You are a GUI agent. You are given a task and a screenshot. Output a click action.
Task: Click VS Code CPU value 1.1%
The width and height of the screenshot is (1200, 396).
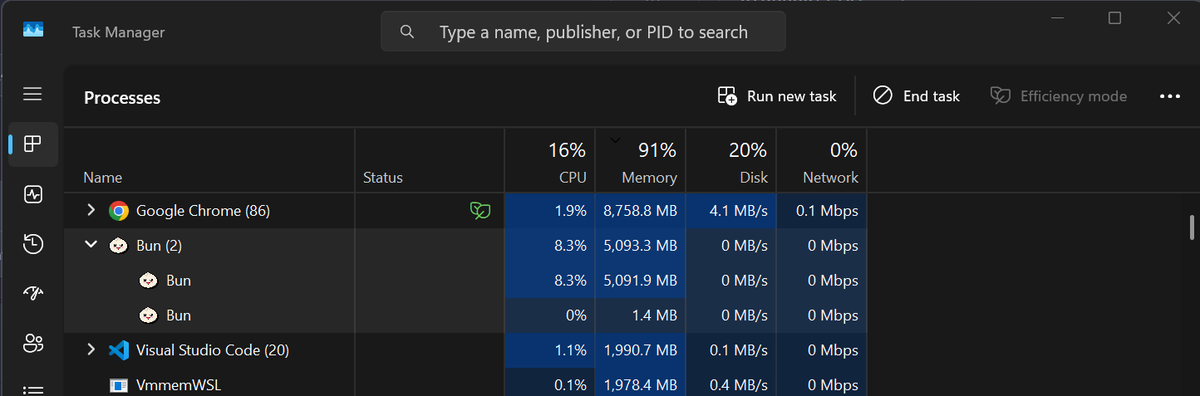(570, 351)
